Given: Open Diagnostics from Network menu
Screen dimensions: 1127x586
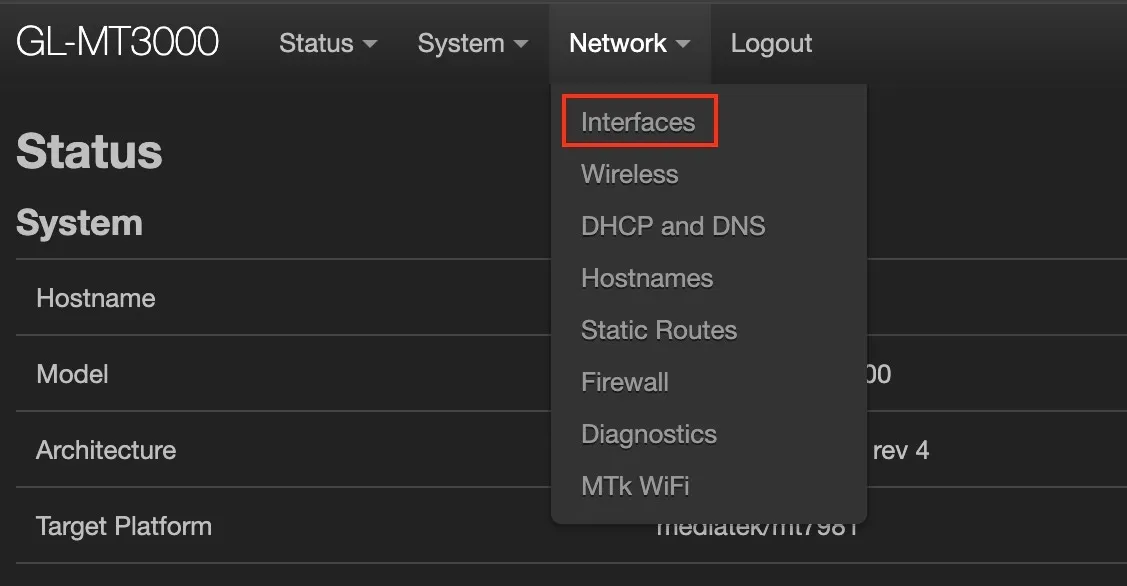Looking at the screenshot, I should (649, 434).
